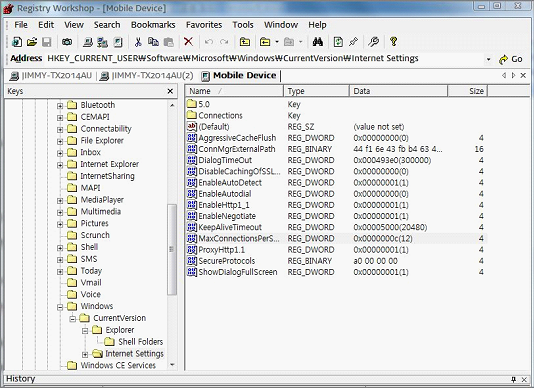The image size is (534, 388).
Task: Open the Search menu
Action: 107,25
